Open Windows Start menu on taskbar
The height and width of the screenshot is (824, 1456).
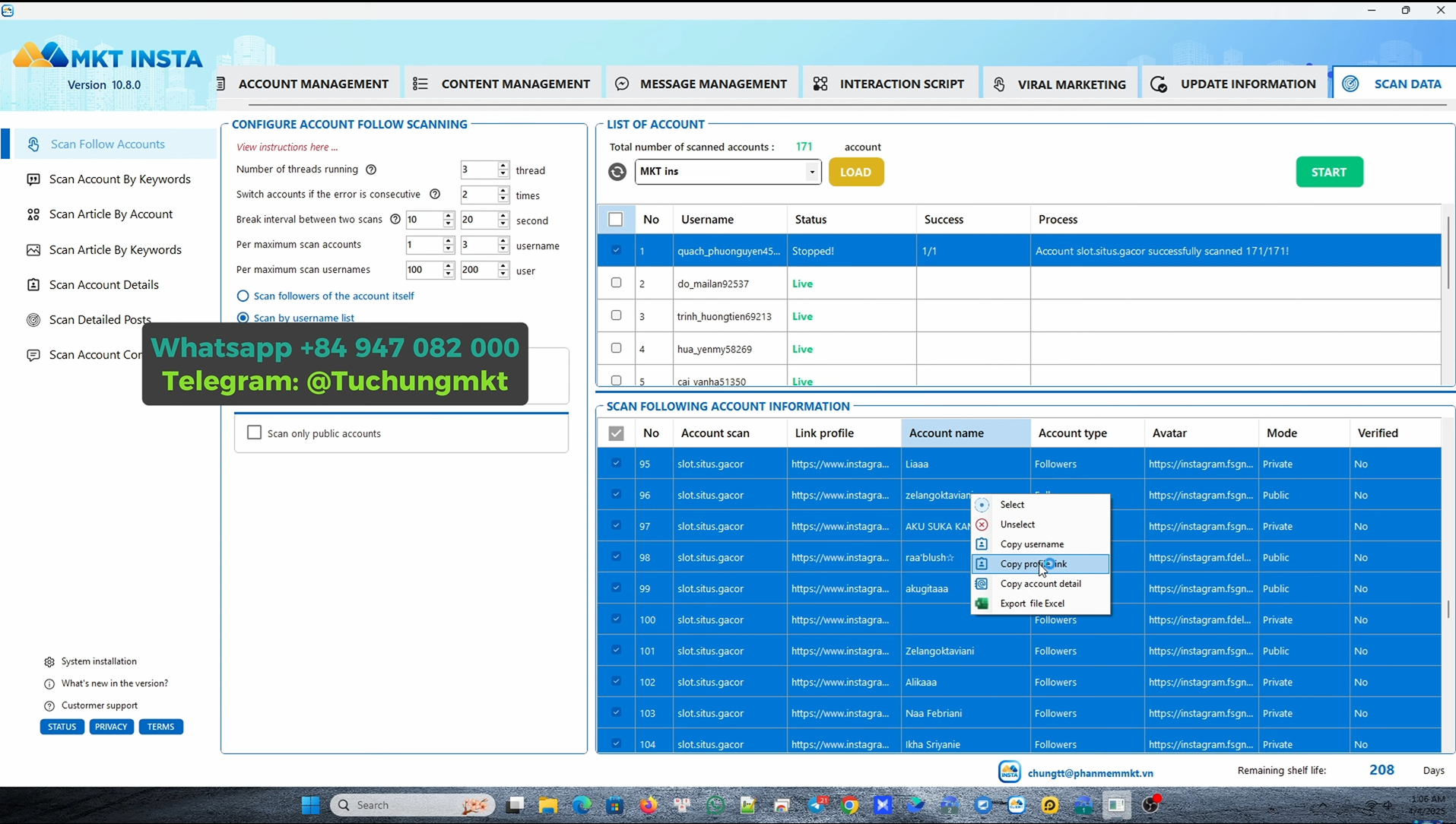(x=310, y=805)
